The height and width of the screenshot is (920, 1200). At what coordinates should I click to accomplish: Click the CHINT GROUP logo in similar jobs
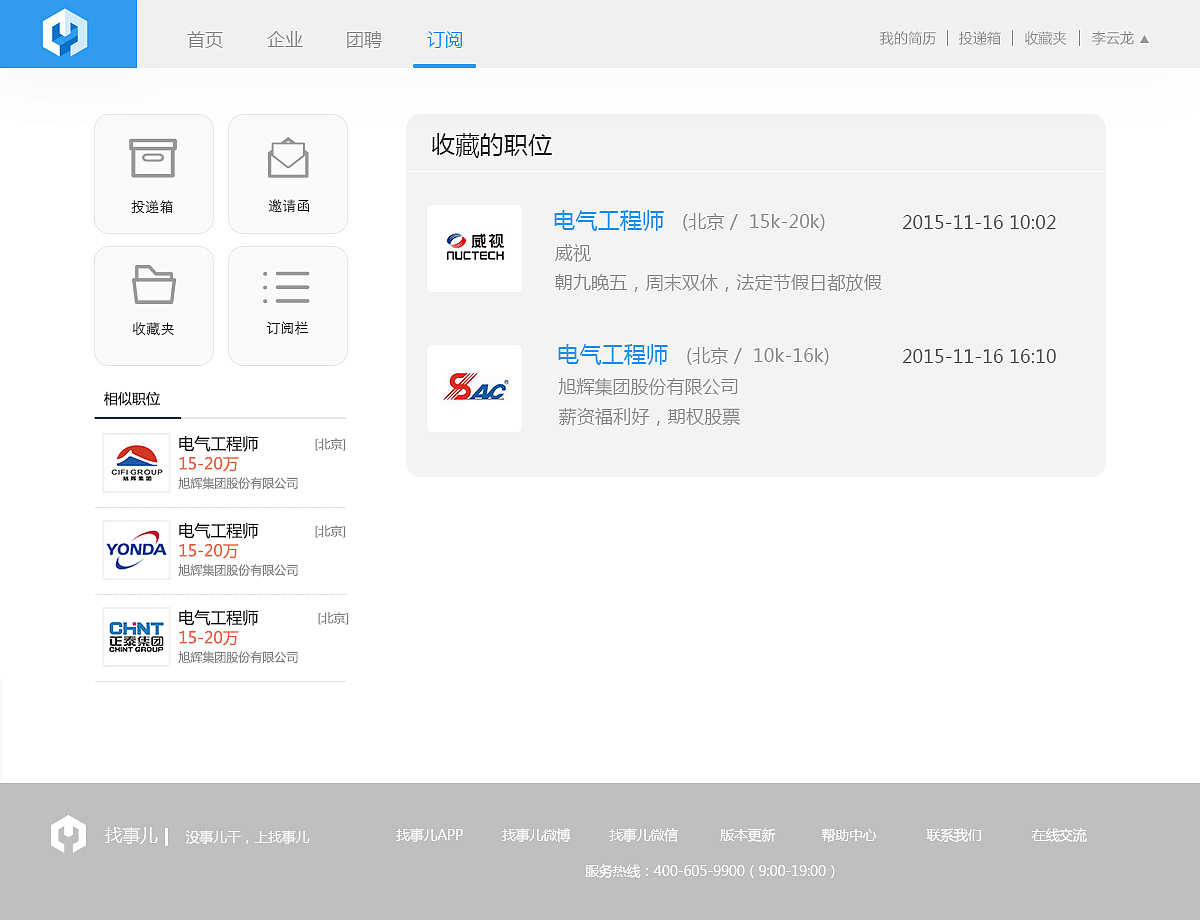[x=135, y=636]
